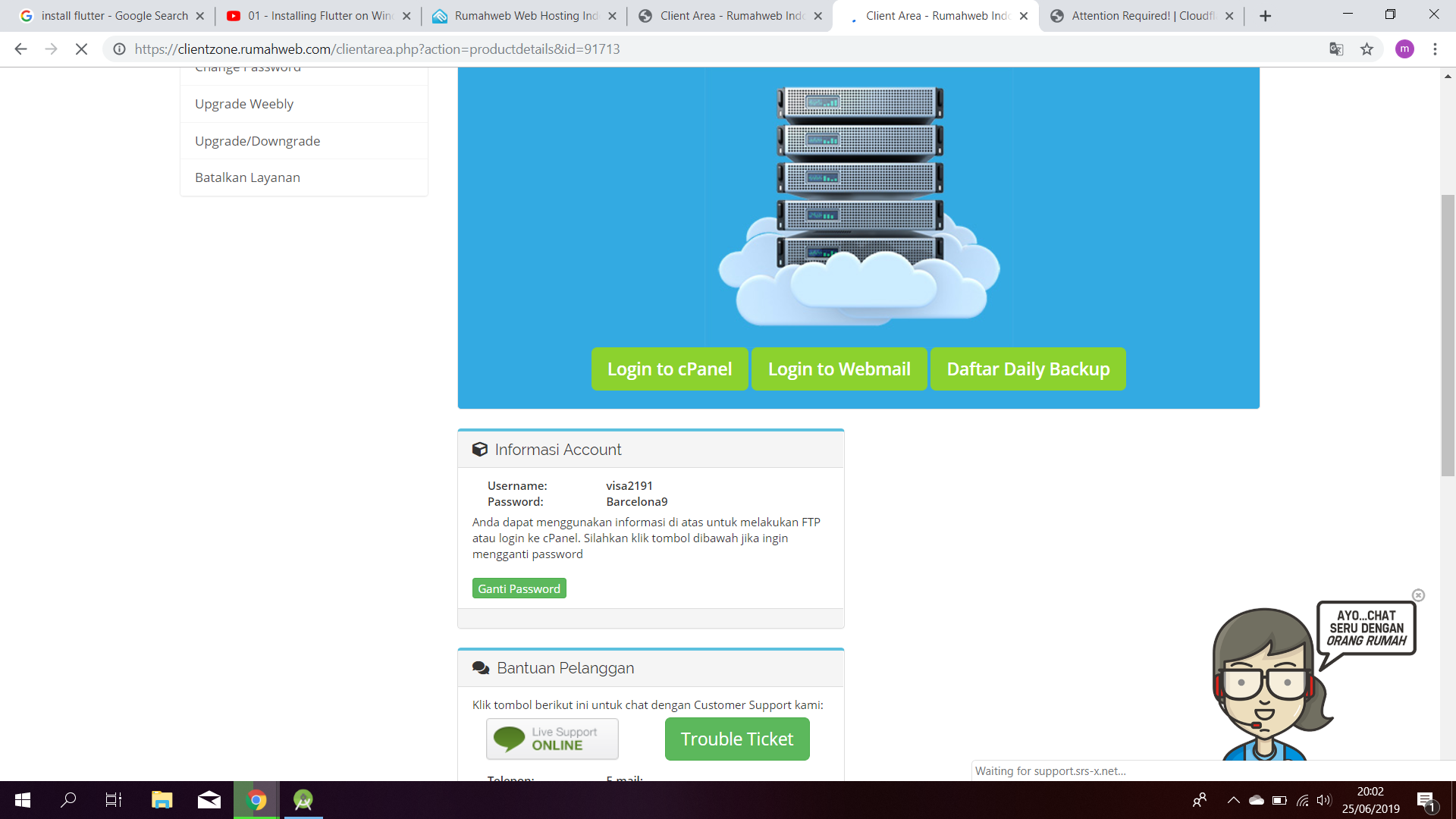This screenshot has height=819, width=1456.
Task: Select Batalkan Layanan in the sidebar
Action: click(x=304, y=177)
